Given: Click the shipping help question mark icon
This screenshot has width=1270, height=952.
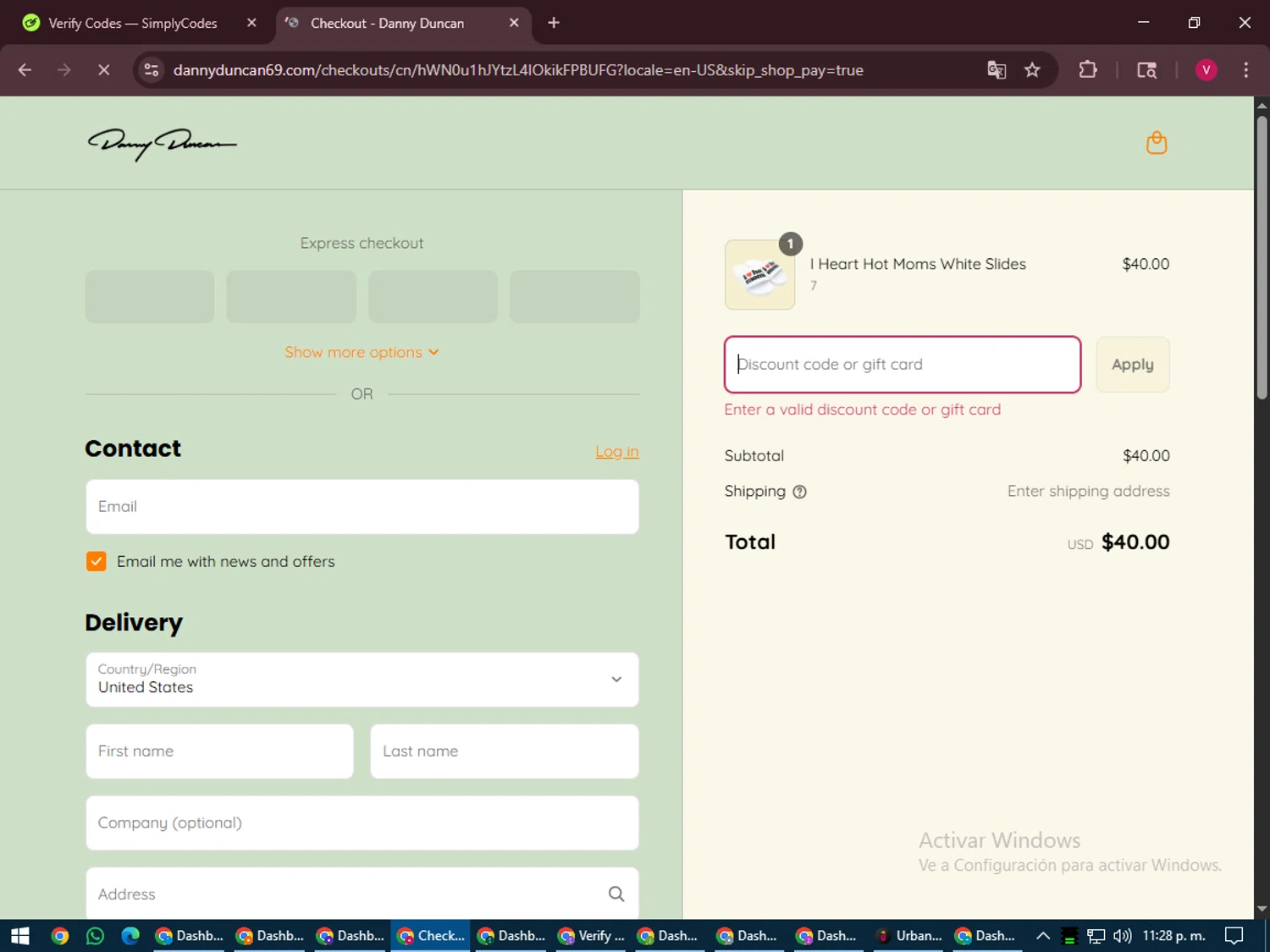Looking at the screenshot, I should coord(799,492).
